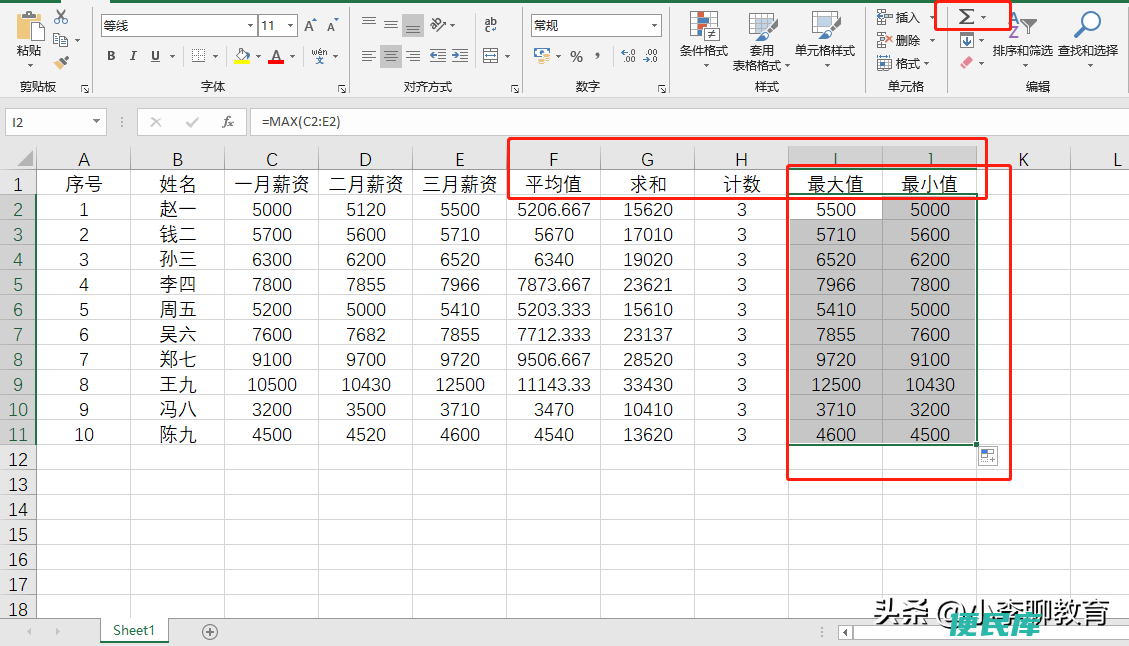Screen dimensions: 1129x646
Task: Click the AutoSum sigma icon
Action: tap(967, 16)
